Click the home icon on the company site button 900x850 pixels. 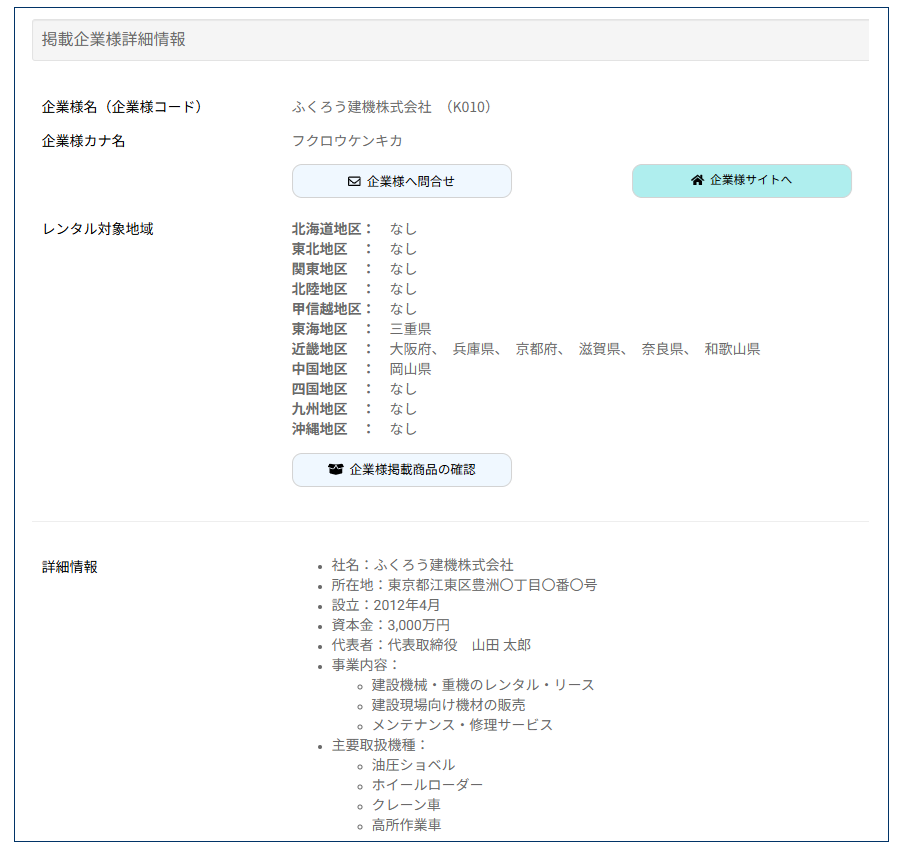[697, 180]
